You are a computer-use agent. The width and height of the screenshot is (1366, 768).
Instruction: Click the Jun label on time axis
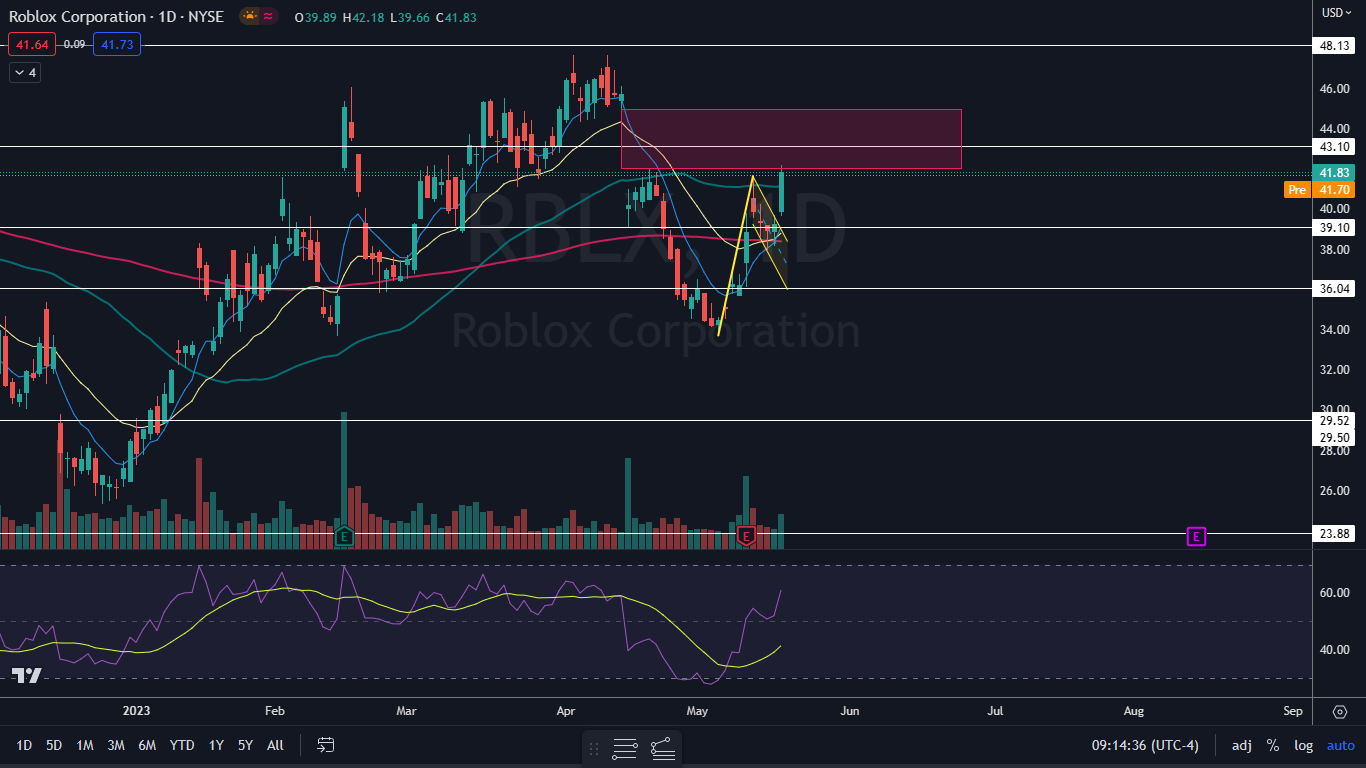point(849,711)
